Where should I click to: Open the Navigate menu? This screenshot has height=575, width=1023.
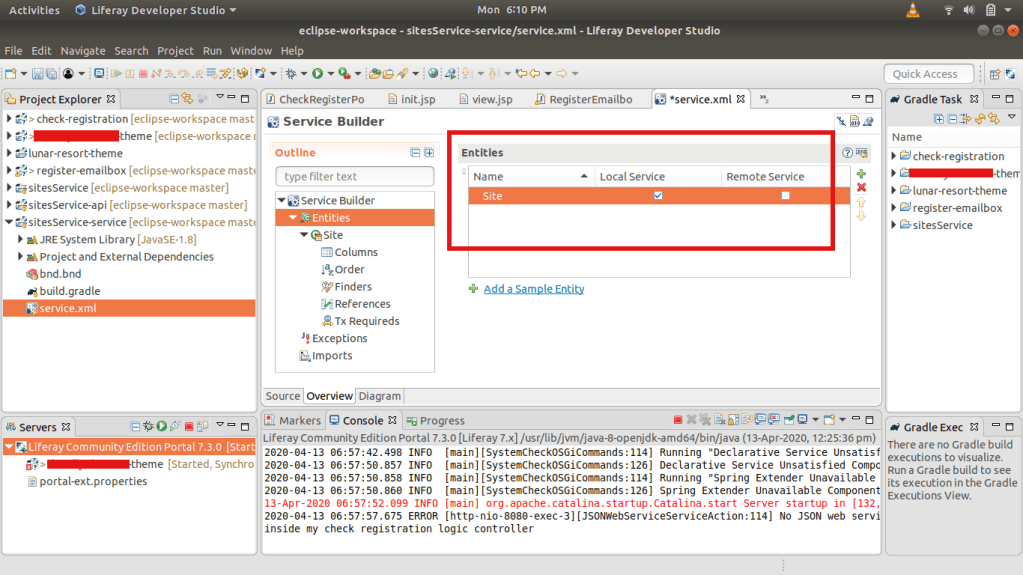(x=82, y=51)
